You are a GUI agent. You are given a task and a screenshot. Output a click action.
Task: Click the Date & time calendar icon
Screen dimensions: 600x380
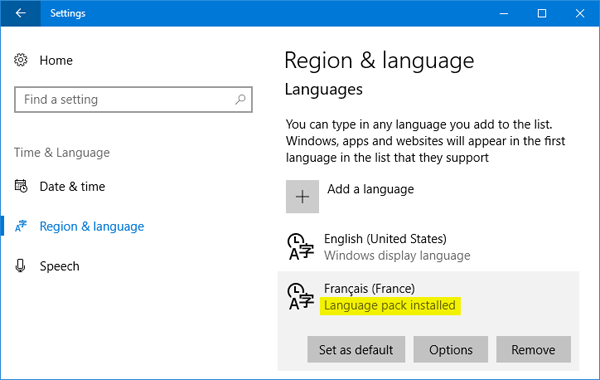(21, 186)
